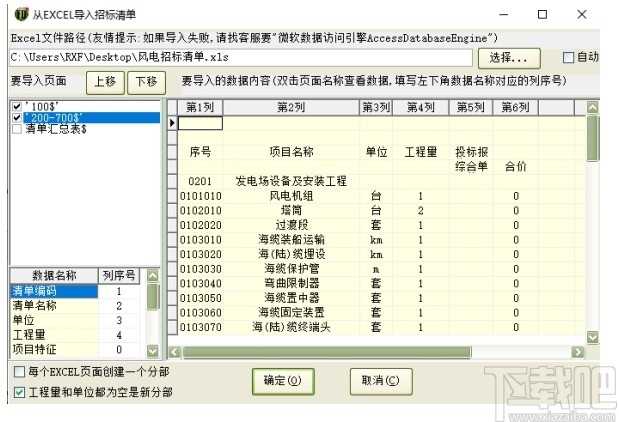
Task: Click the empty selected cell in first row
Action: (x=200, y=123)
